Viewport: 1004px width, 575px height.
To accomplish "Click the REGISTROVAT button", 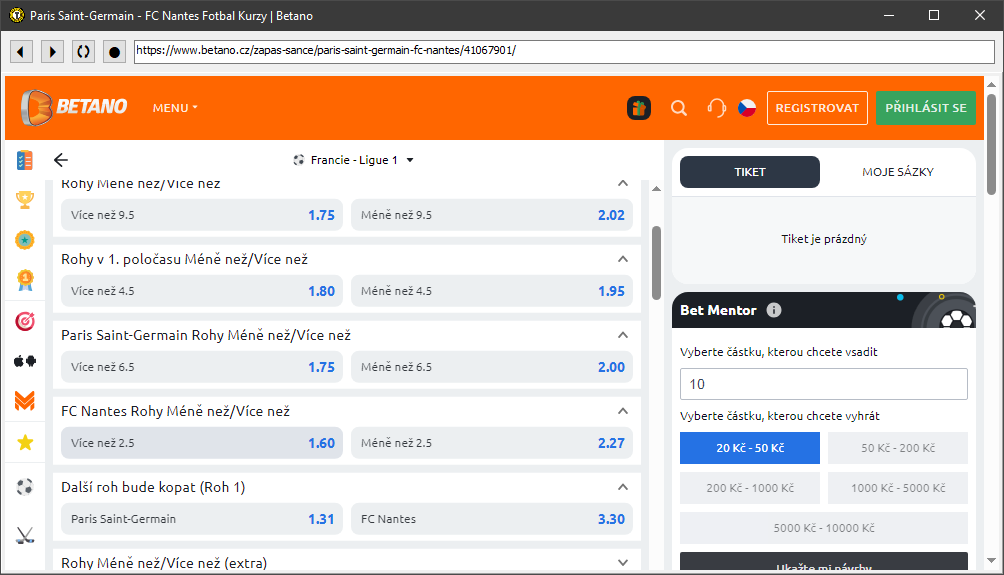I will 817,108.
